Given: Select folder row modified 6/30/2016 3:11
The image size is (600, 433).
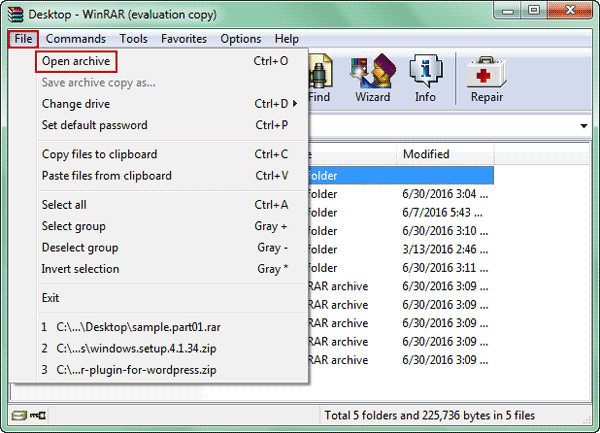Looking at the screenshot, I should coord(401,268).
